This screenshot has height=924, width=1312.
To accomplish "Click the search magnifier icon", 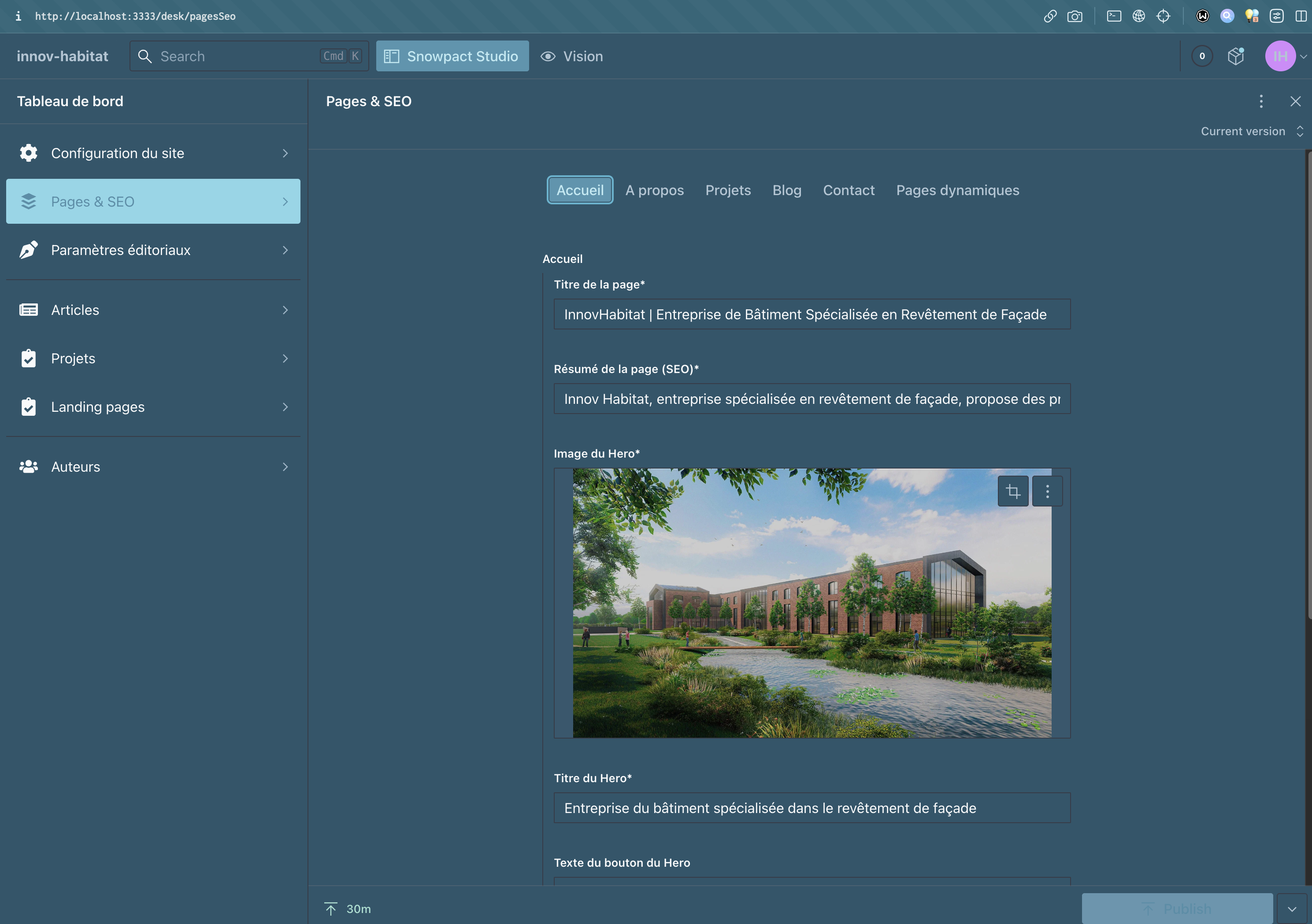I will (144, 56).
